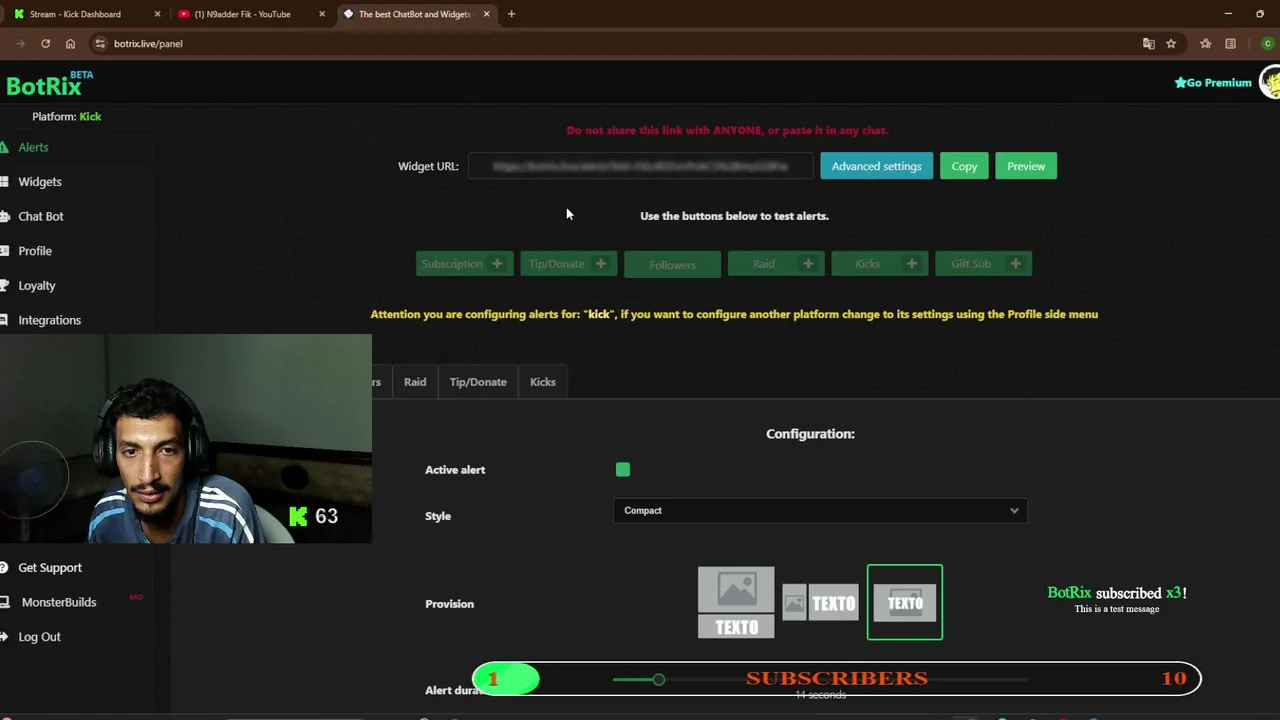This screenshot has height=720, width=1280.
Task: Copy the widget URL
Action: [x=964, y=167]
